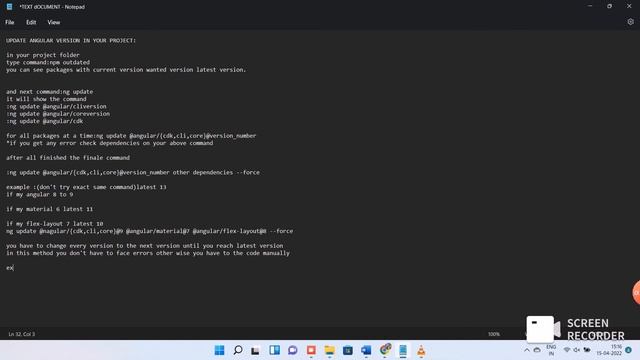Screen dimensions: 640x360
Task: Open VLC media player from taskbar
Action: (x=421, y=350)
